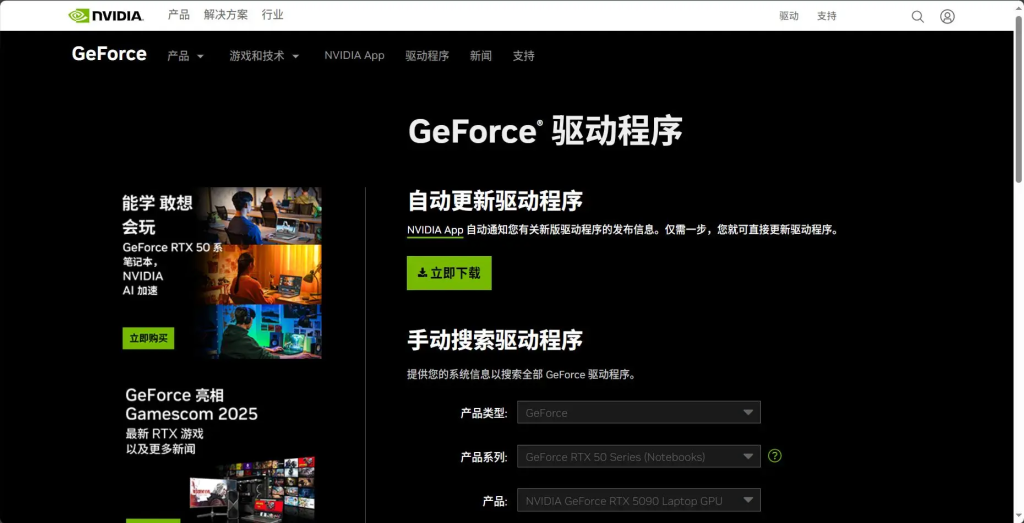Screen dimensions: 1024x523
Task: Click the Gamescom 2025 banner image
Action: point(252,492)
